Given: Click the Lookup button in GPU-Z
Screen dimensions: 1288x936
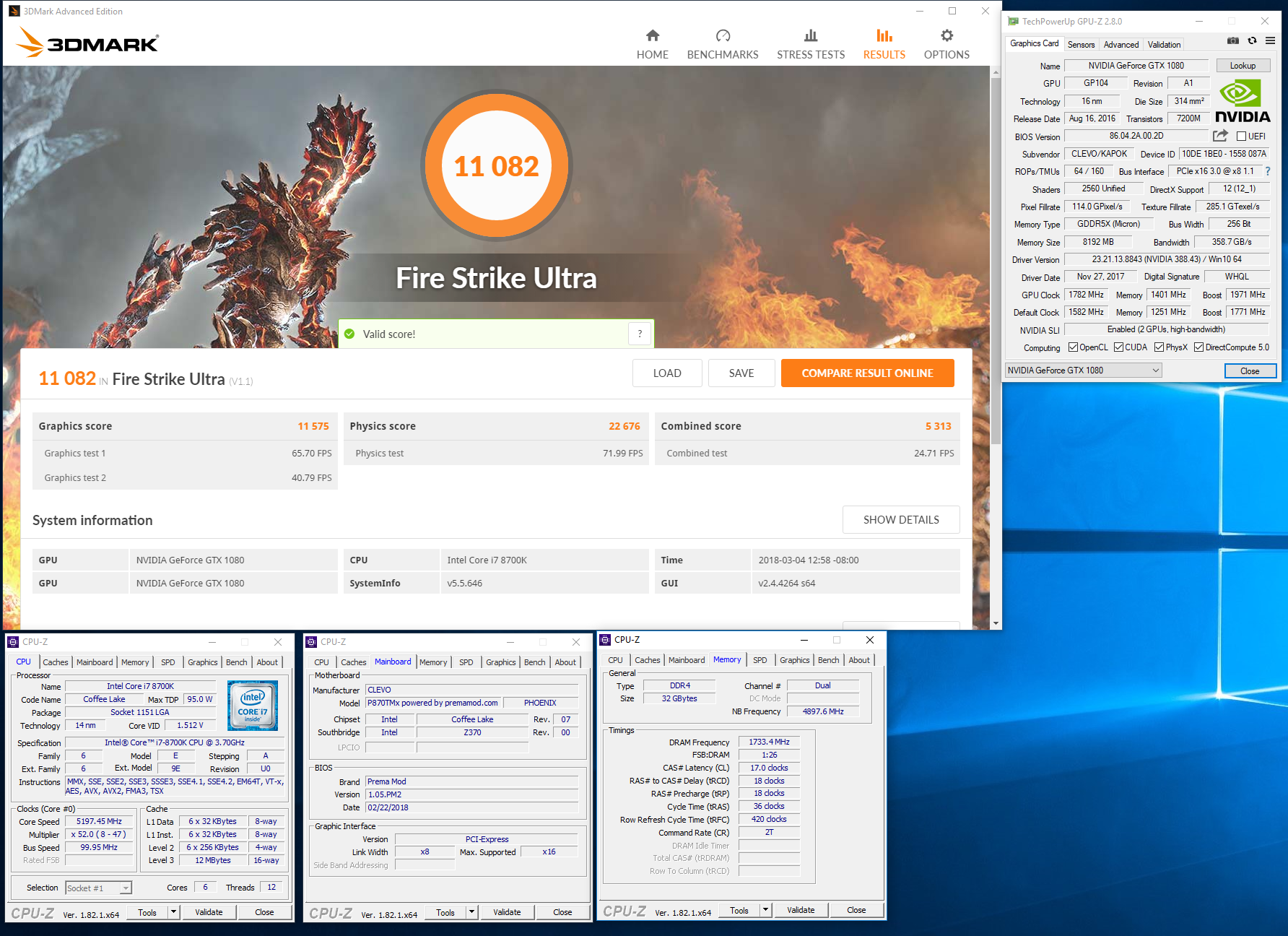Looking at the screenshot, I should coord(1243,66).
